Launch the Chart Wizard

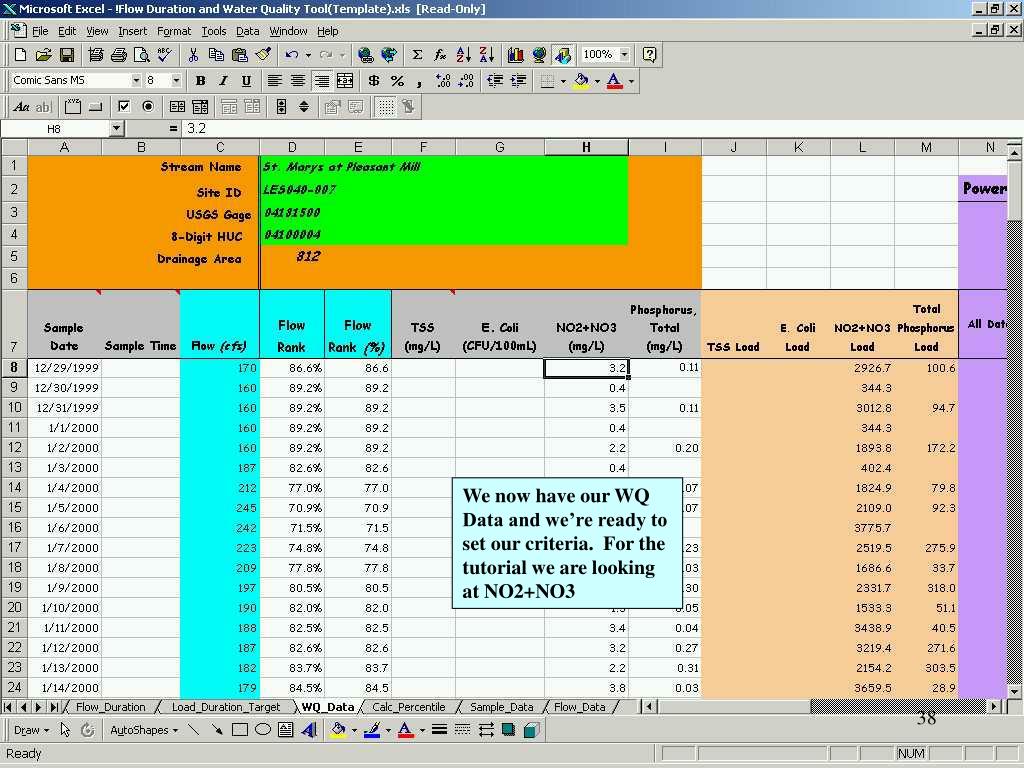click(516, 55)
